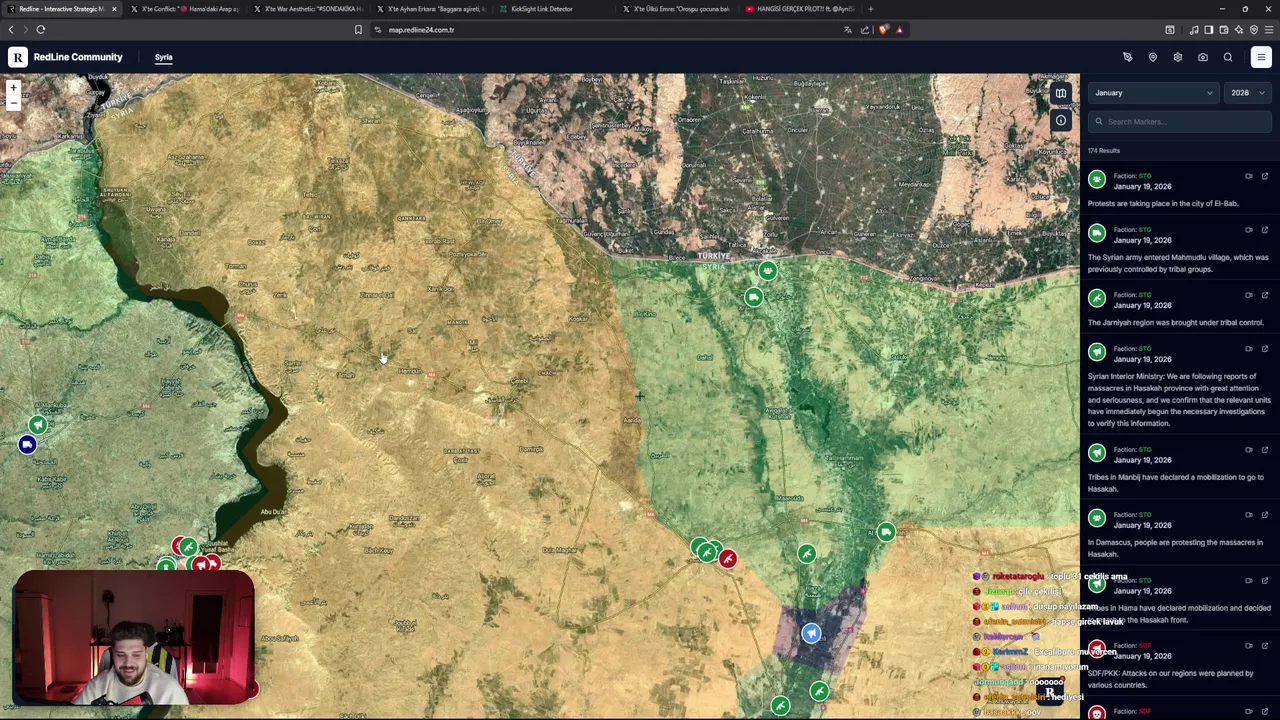The width and height of the screenshot is (1280, 720).
Task: Focus the Search Markers field
Action: tap(1179, 121)
